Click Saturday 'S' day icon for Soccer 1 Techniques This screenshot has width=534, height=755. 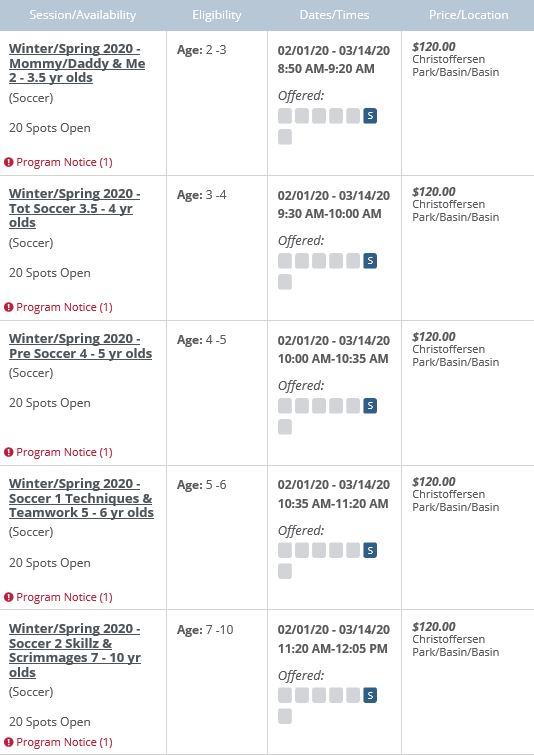pyautogui.click(x=370, y=550)
